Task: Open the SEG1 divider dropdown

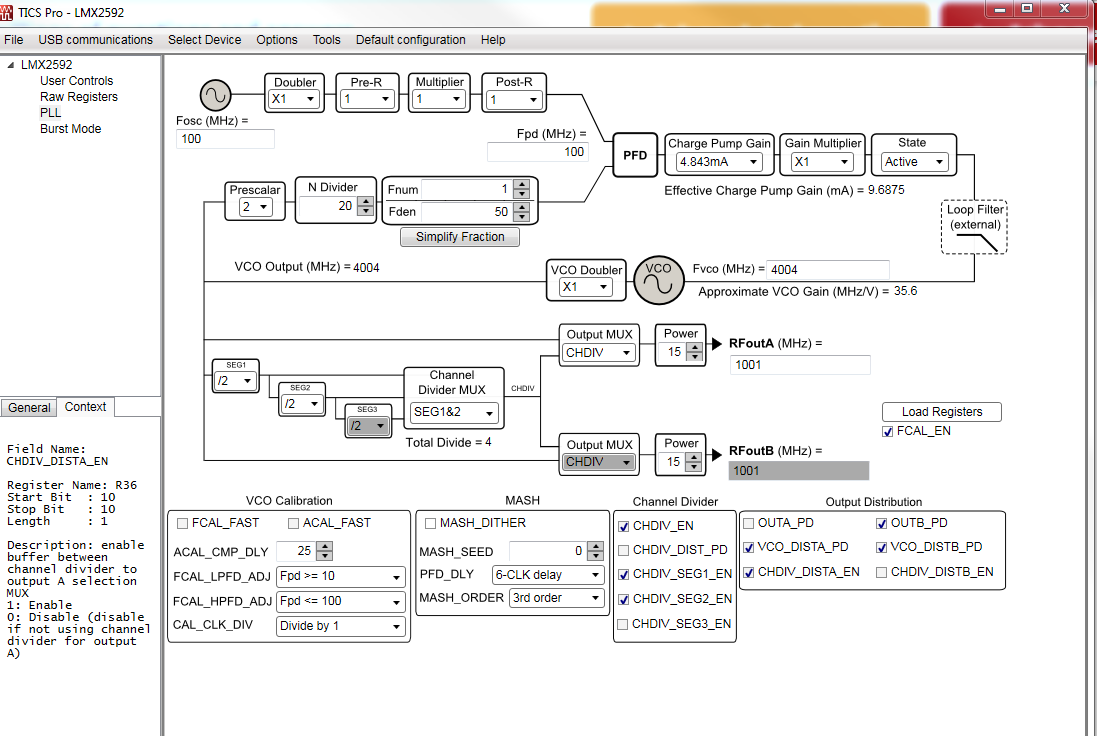Action: (x=235, y=381)
